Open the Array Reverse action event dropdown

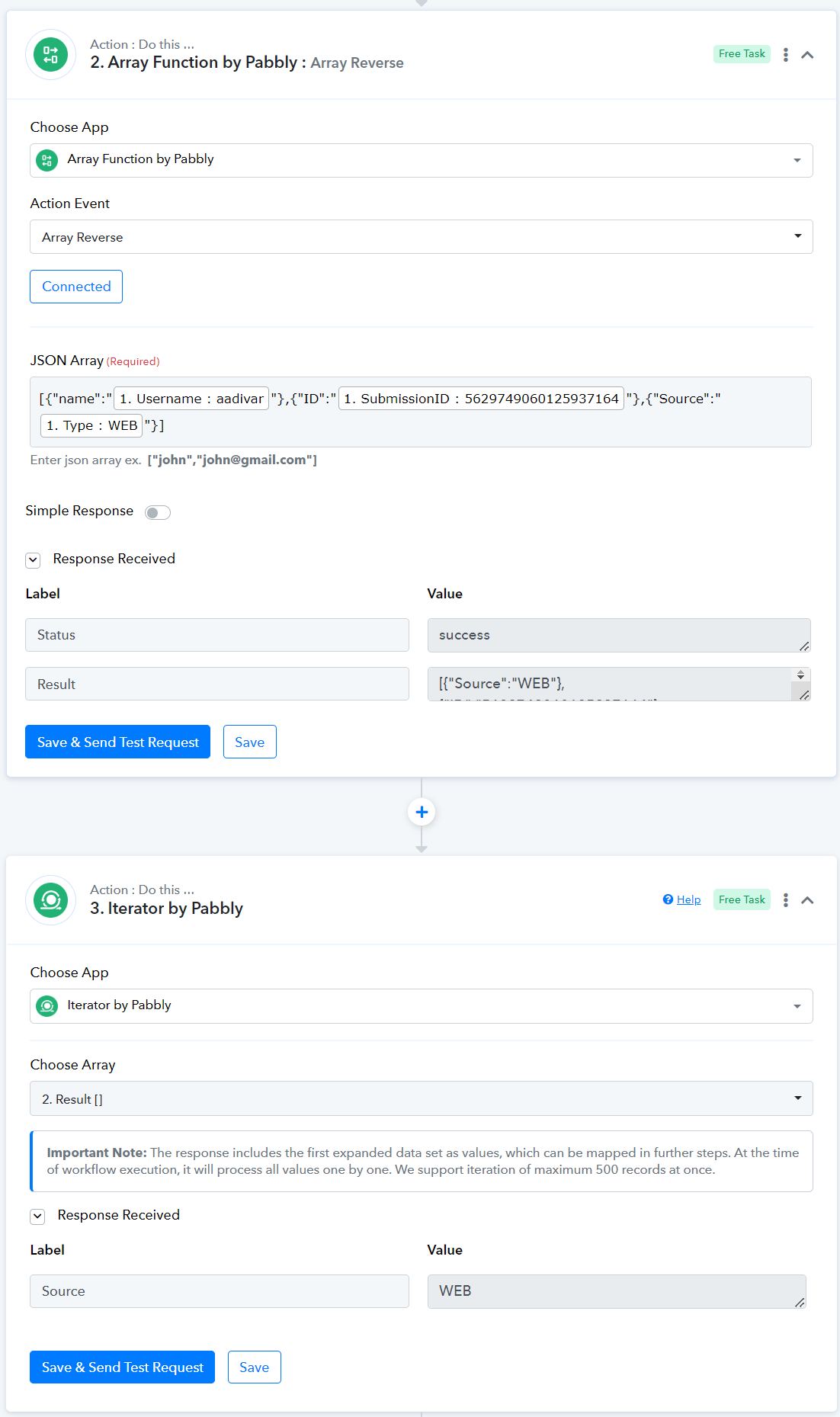[421, 236]
